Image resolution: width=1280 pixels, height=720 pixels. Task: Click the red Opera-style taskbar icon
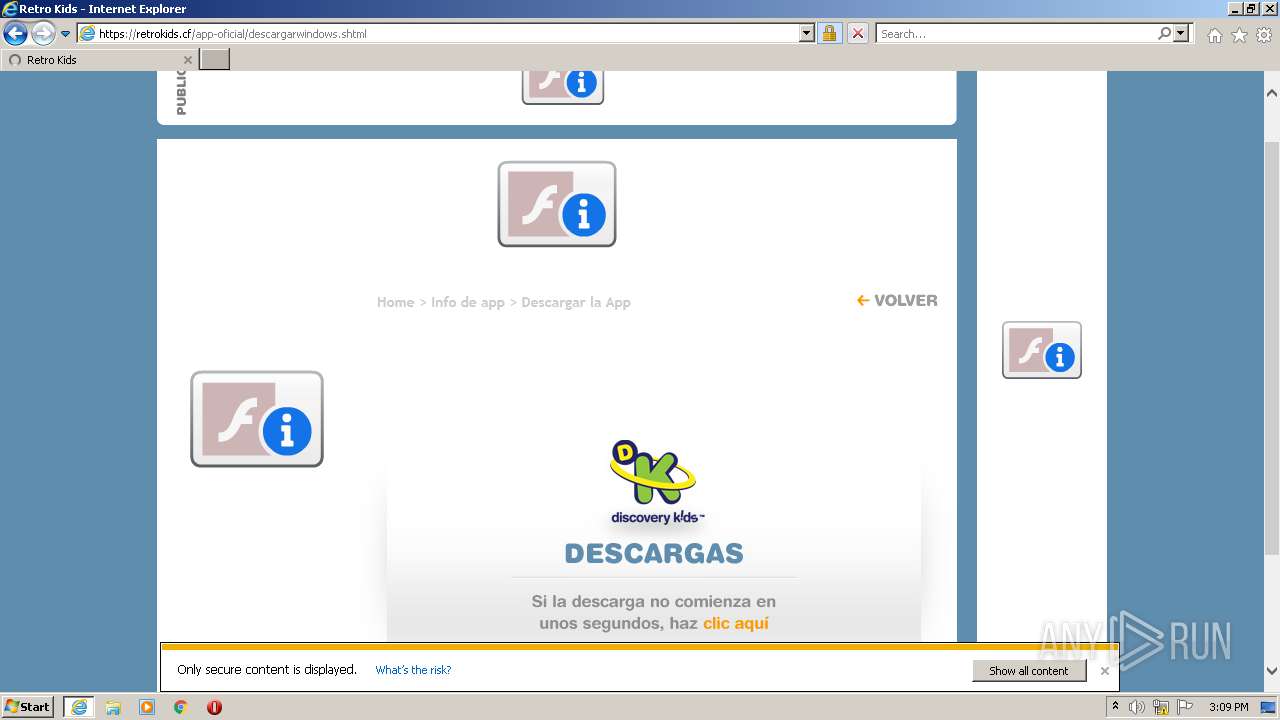[x=214, y=707]
